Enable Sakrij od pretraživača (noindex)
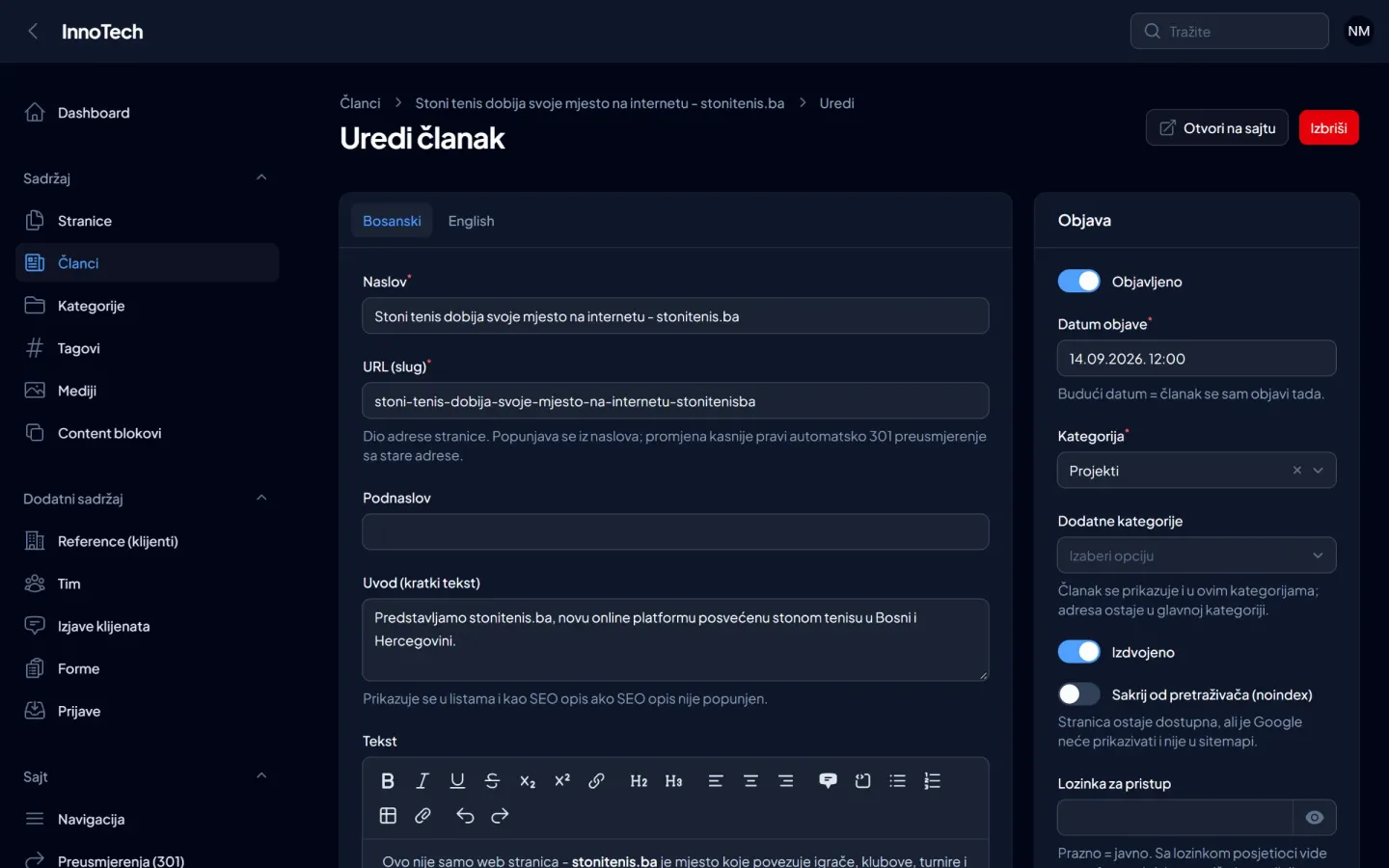Viewport: 1389px width, 868px height. (1078, 694)
